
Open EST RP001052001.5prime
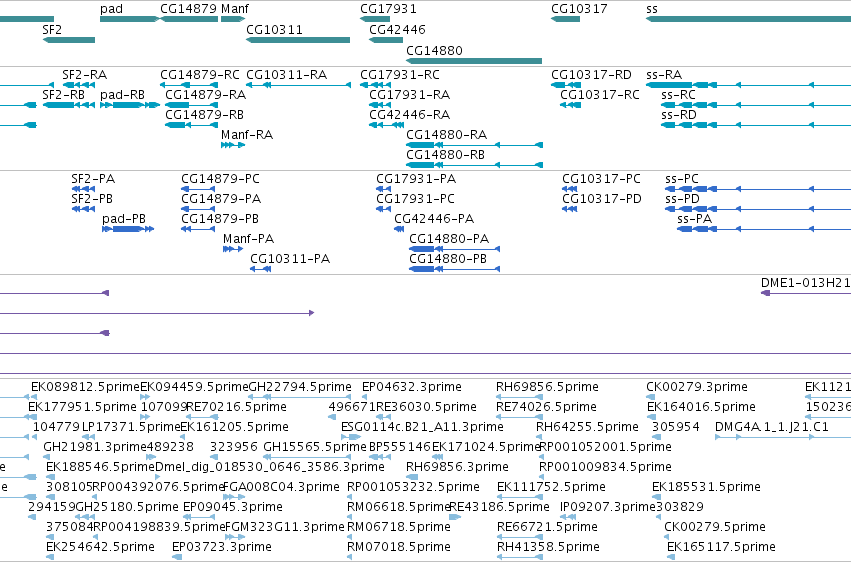coord(605,447)
